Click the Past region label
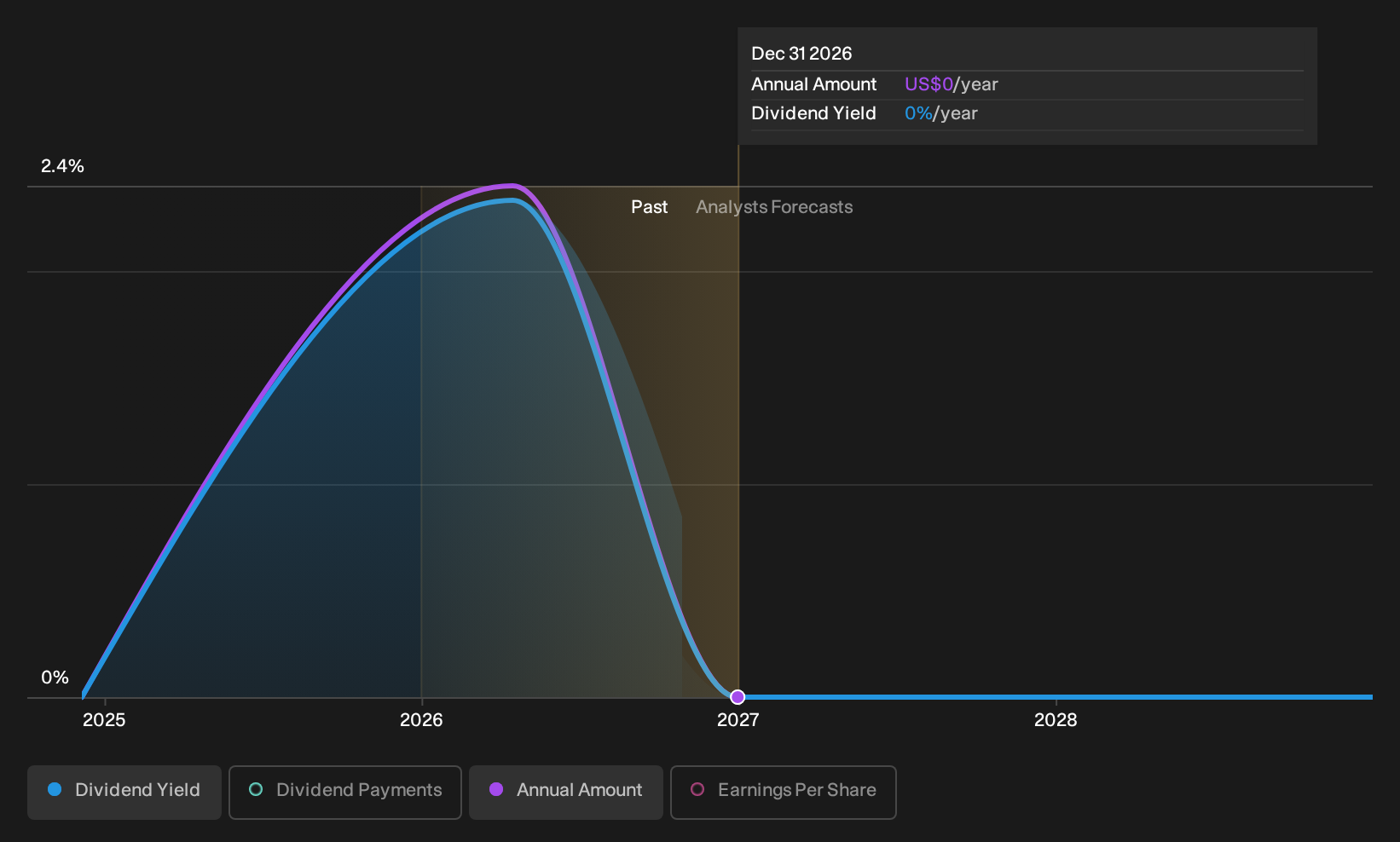 [650, 207]
